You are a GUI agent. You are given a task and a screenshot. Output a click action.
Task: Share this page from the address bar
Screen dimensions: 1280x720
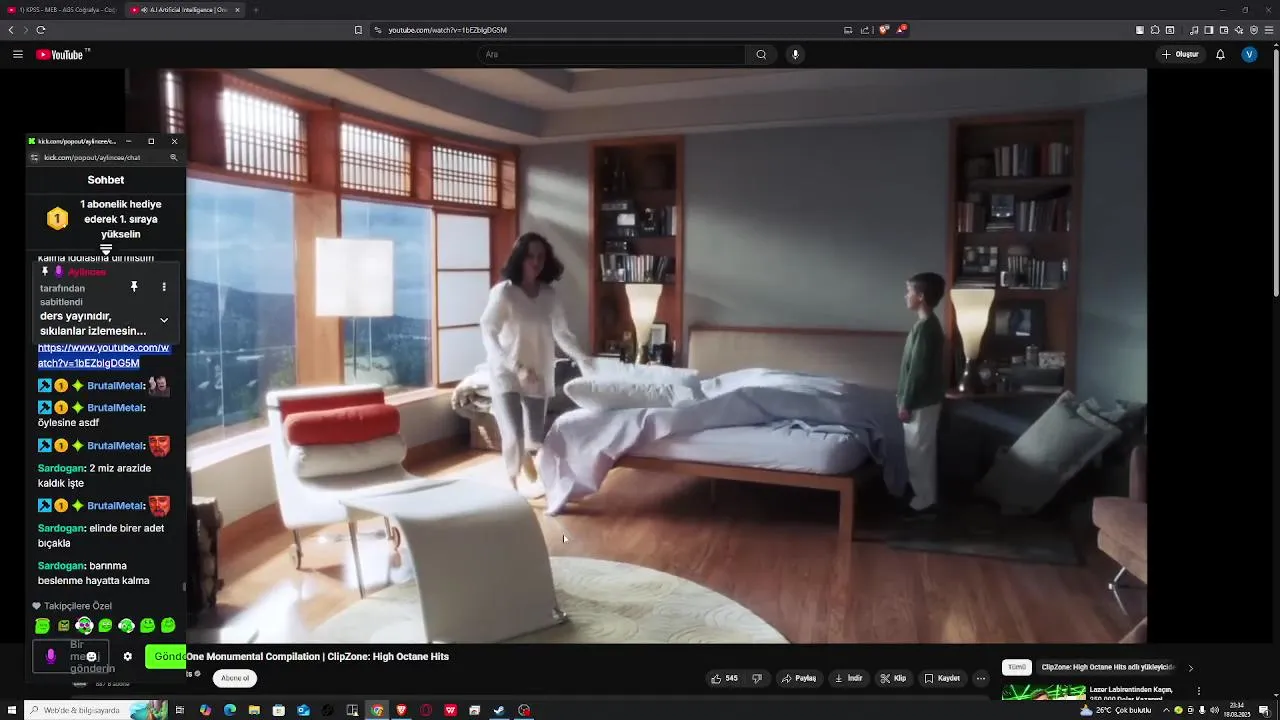pyautogui.click(x=865, y=30)
